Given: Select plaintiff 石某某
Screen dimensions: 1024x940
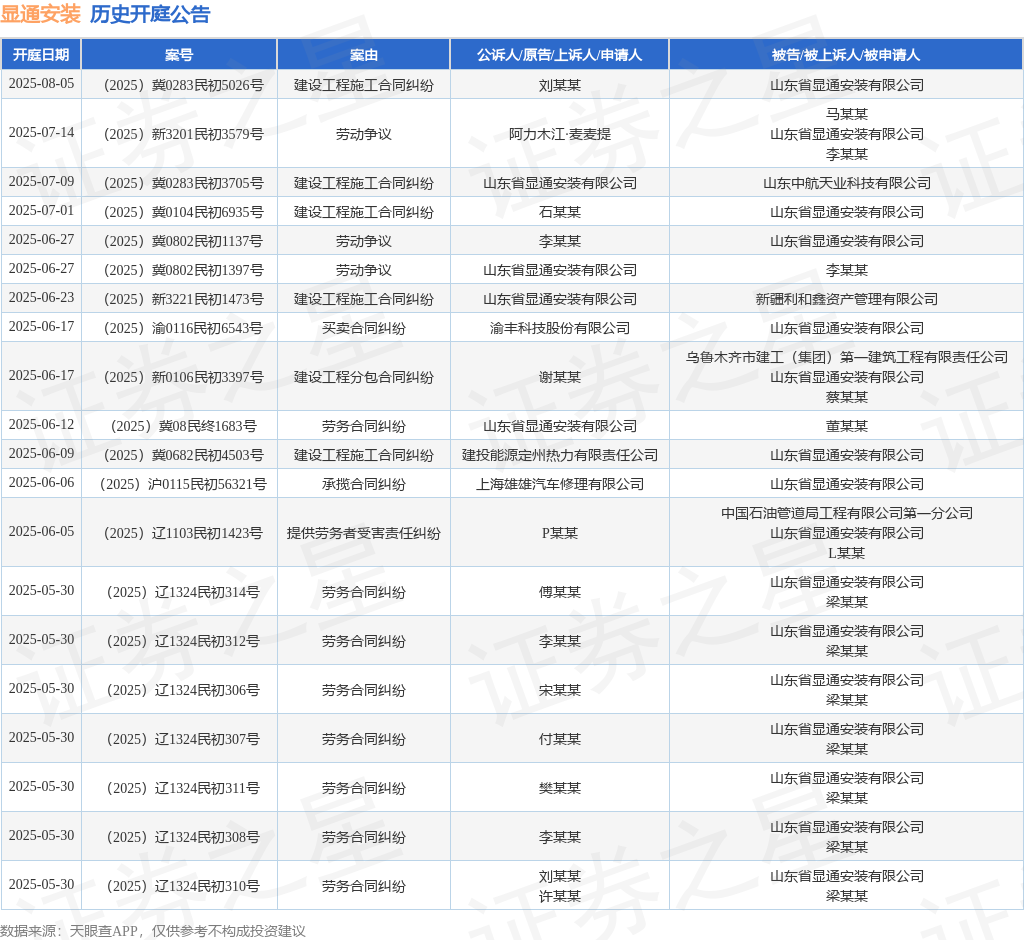Looking at the screenshot, I should pyautogui.click(x=560, y=212).
